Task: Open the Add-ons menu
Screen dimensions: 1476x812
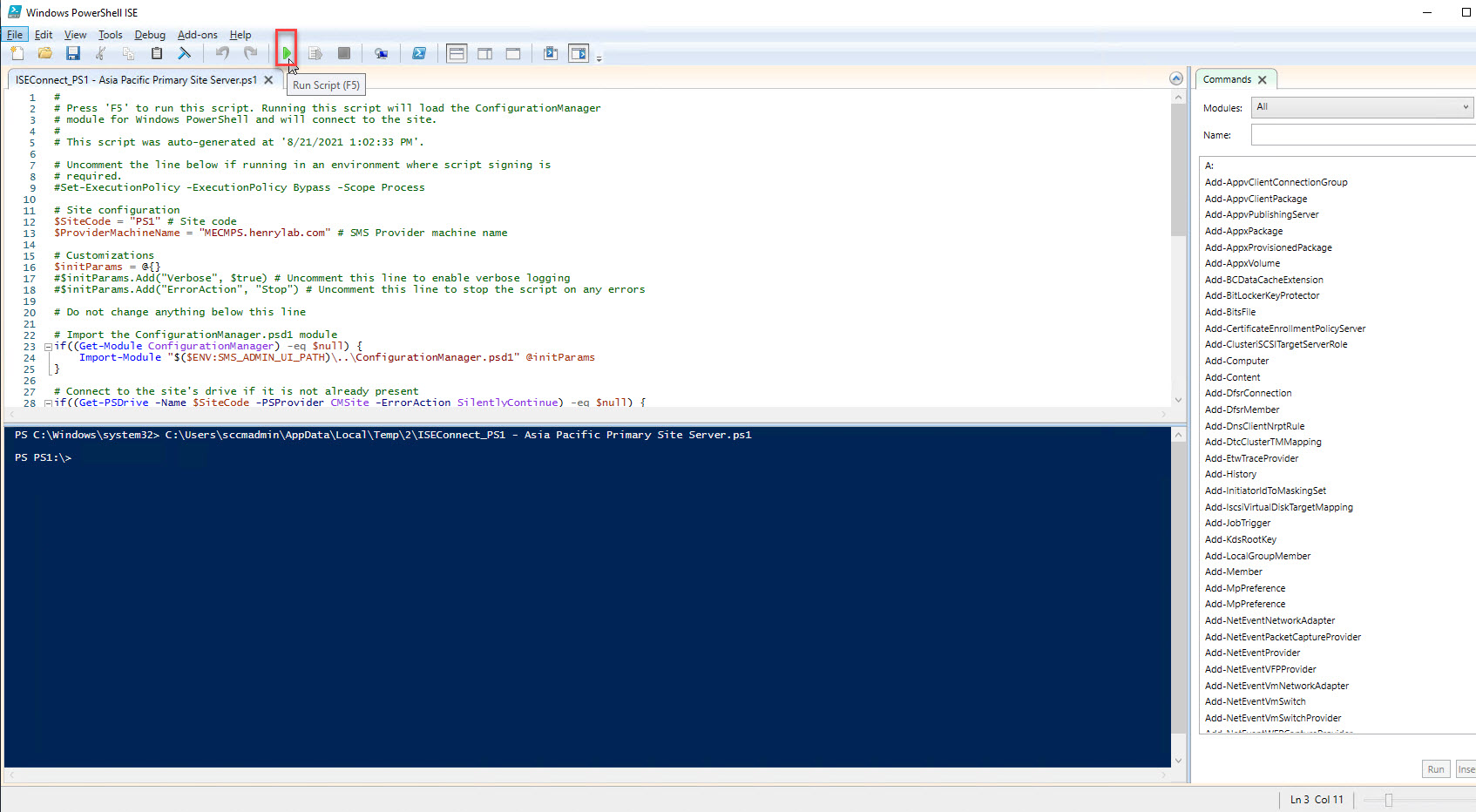Action: click(x=197, y=35)
